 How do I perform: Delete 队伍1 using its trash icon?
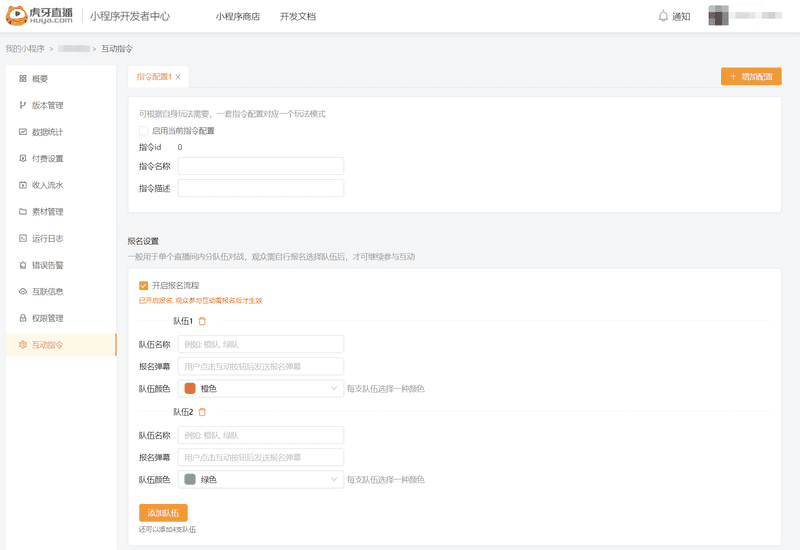pos(202,321)
